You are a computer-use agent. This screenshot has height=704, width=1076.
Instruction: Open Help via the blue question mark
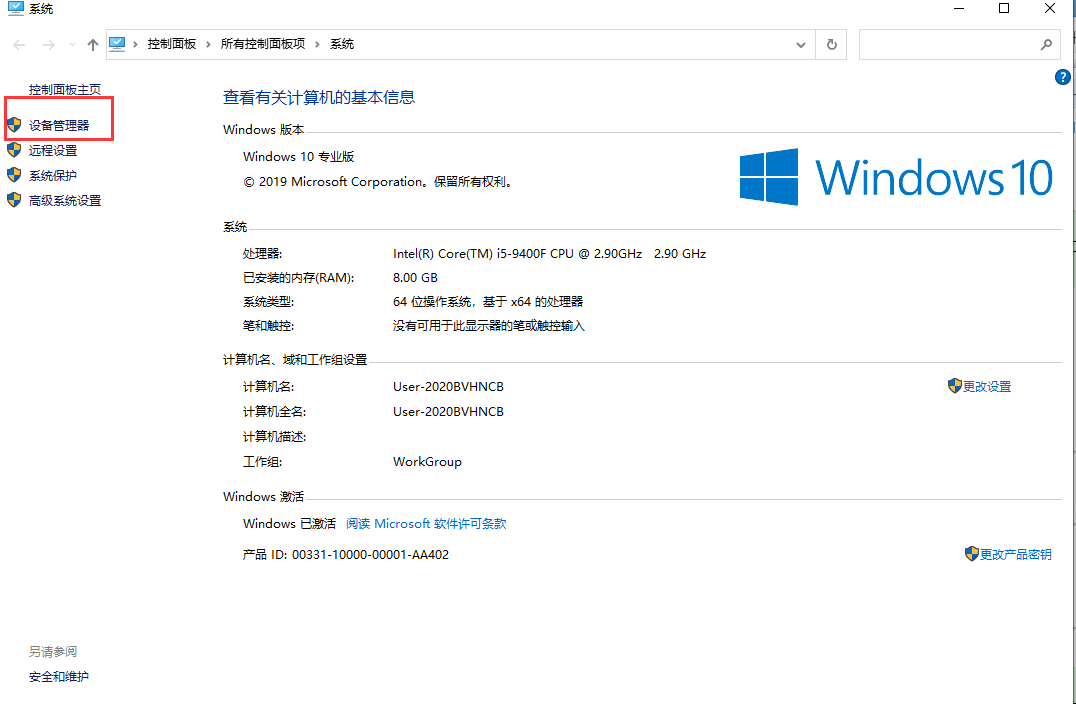coord(1063,77)
